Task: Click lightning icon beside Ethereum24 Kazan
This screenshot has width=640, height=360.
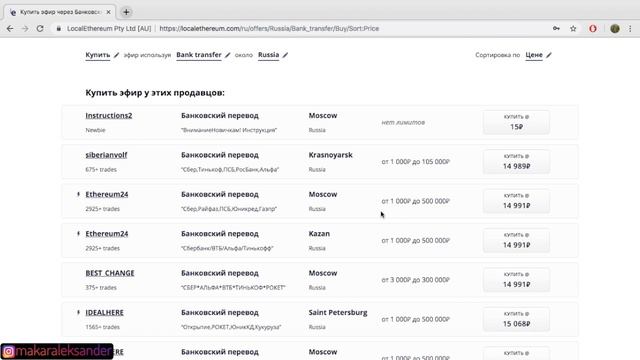Action: [78, 234]
